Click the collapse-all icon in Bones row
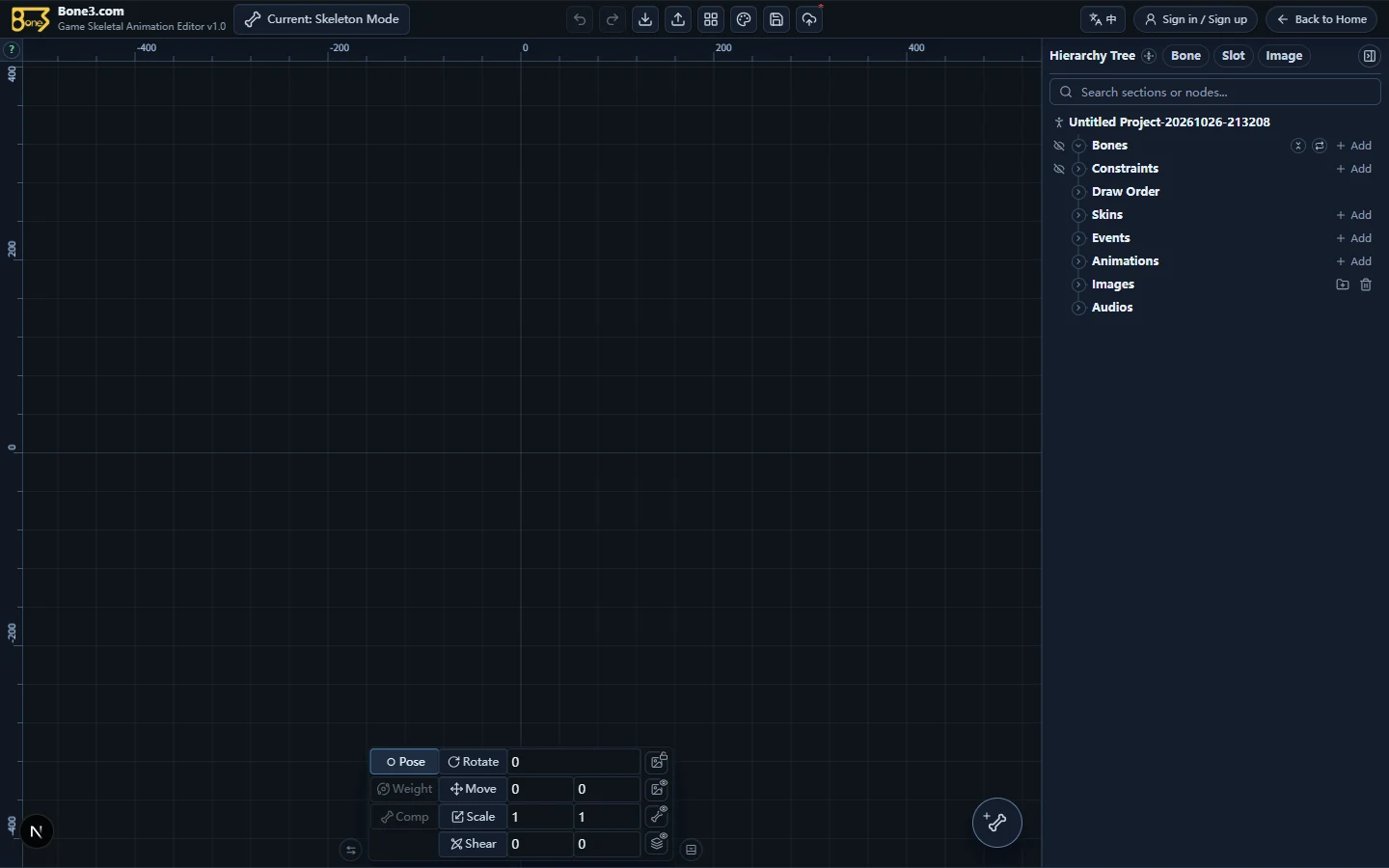This screenshot has width=1389, height=868. click(x=1298, y=146)
